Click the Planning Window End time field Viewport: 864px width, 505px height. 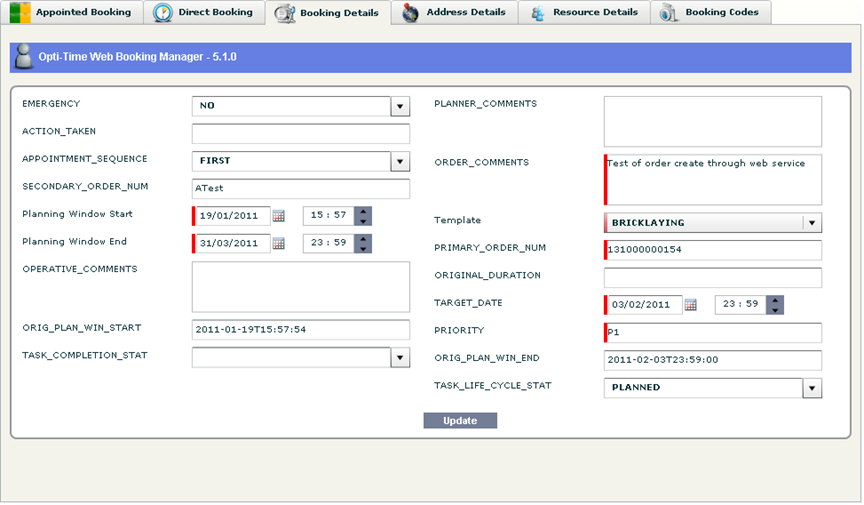pos(328,244)
